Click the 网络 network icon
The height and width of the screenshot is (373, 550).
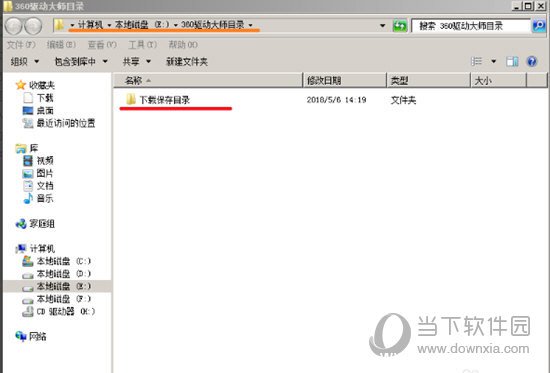(21, 336)
